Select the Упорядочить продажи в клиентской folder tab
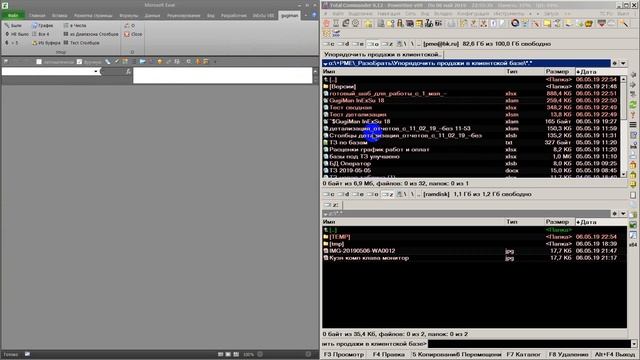This screenshot has width=640, height=360. [382, 54]
